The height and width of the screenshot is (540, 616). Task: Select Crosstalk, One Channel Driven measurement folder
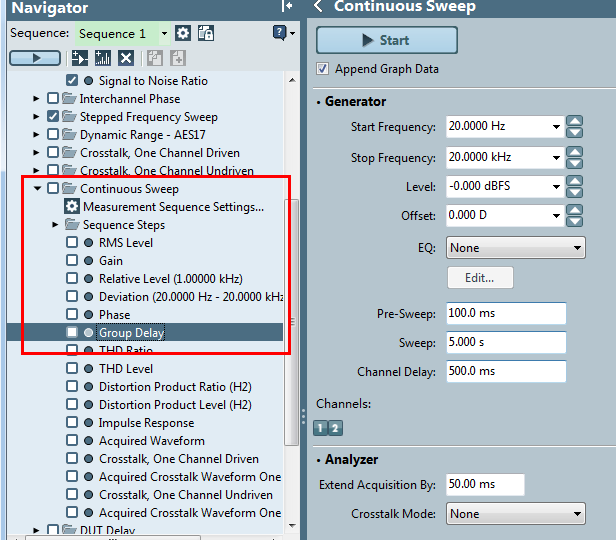(x=160, y=153)
